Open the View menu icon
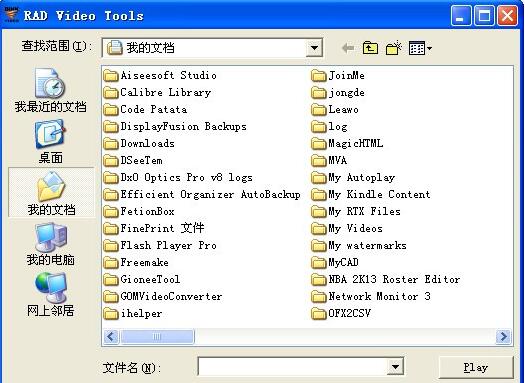Viewport: 525px width, 383px height. [x=420, y=48]
